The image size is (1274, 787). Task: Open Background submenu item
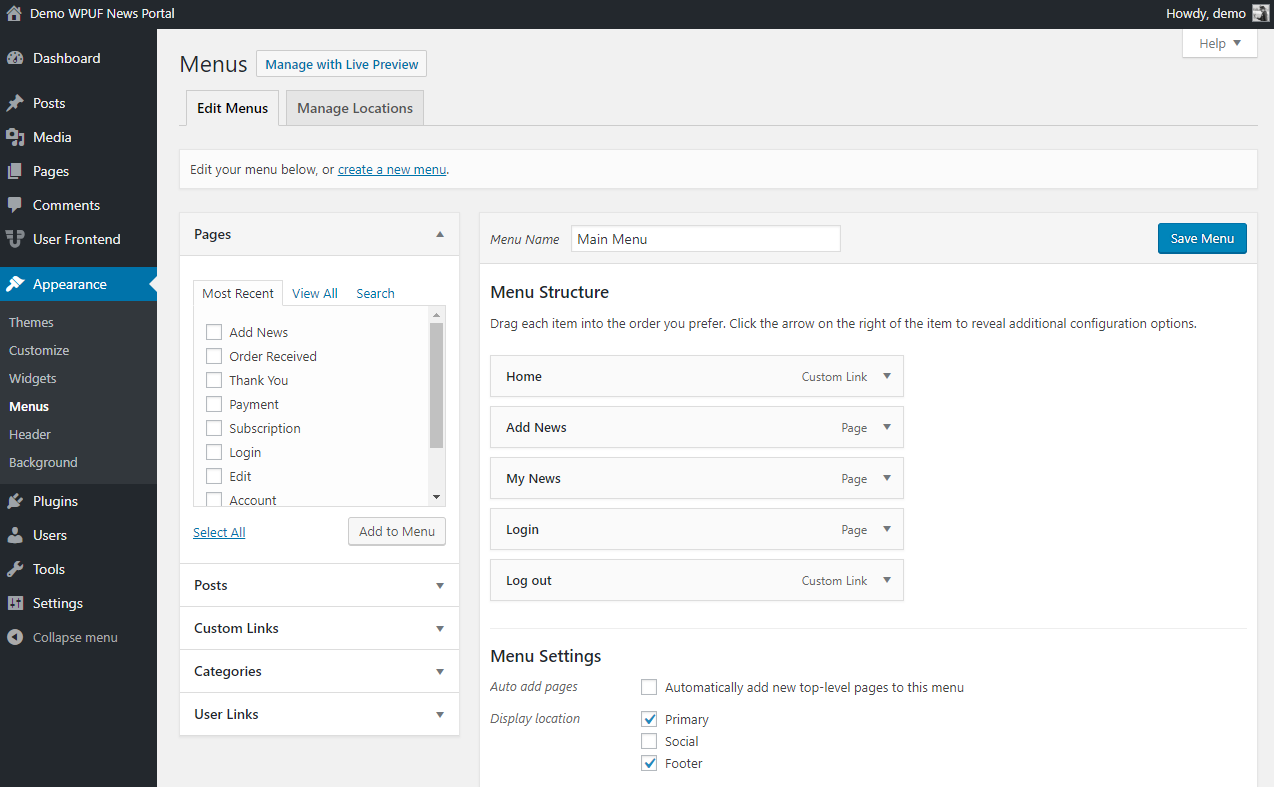coord(43,462)
